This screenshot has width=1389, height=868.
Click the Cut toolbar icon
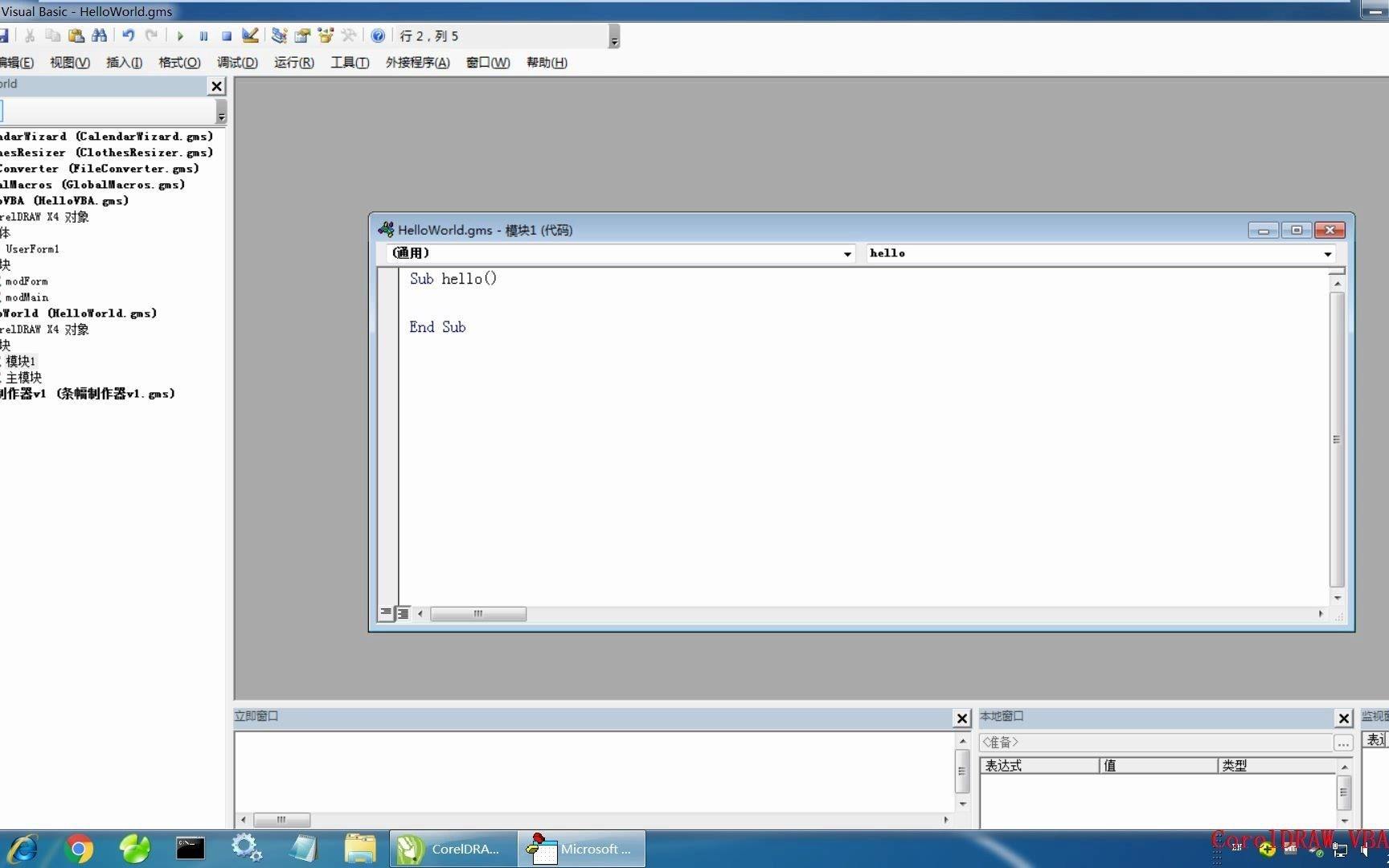click(30, 35)
